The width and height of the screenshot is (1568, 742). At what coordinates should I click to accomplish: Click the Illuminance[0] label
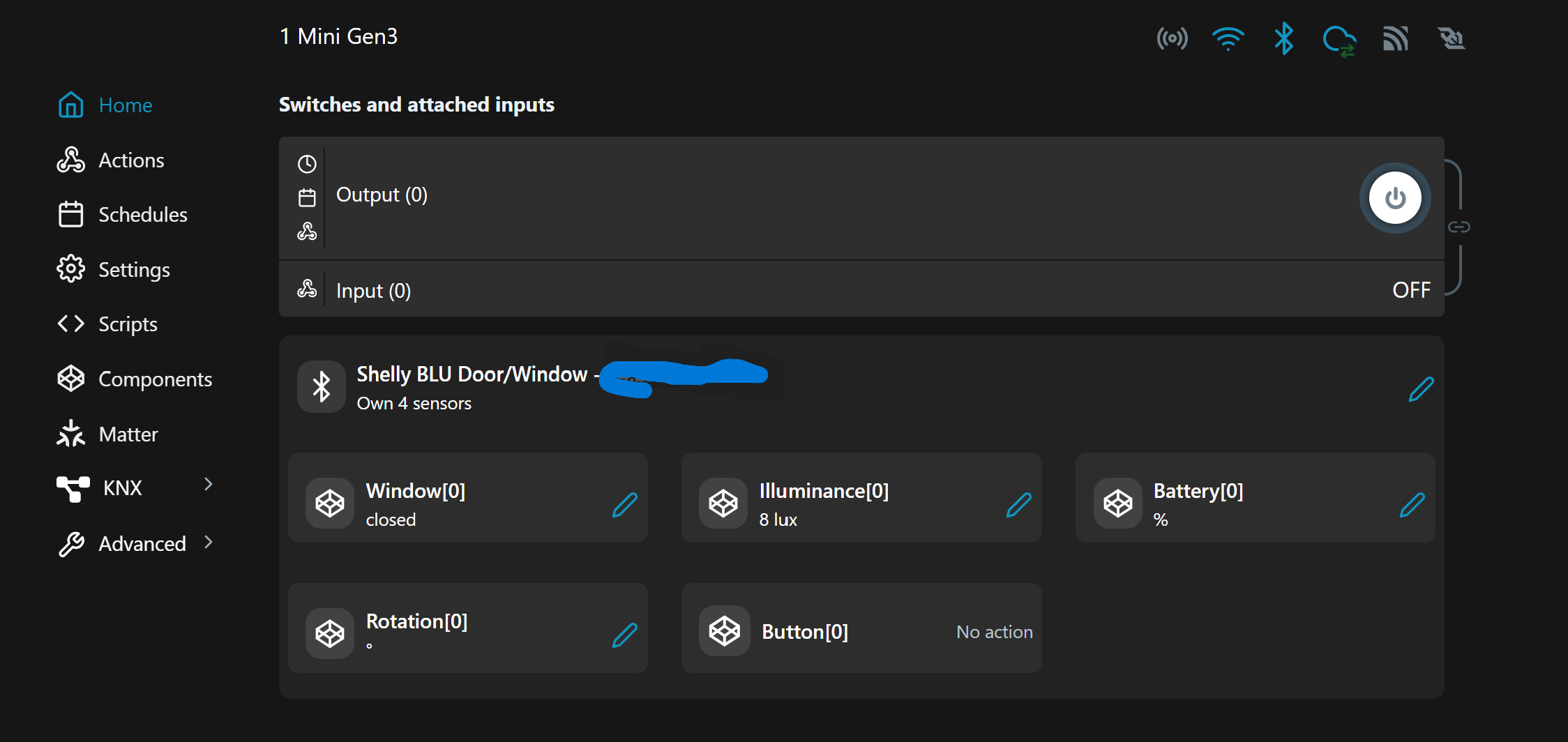824,491
